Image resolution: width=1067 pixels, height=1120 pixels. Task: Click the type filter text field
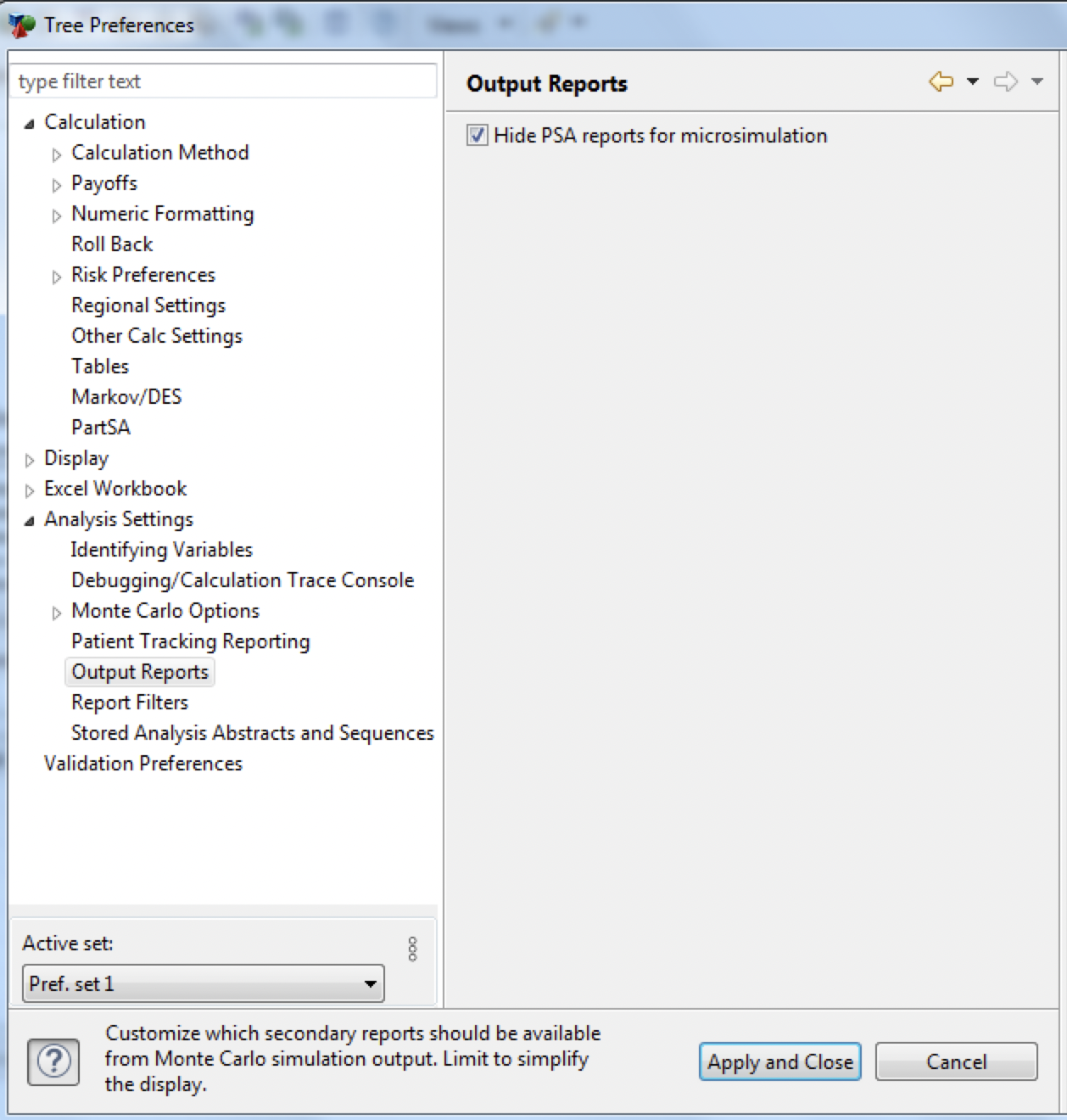tap(223, 81)
